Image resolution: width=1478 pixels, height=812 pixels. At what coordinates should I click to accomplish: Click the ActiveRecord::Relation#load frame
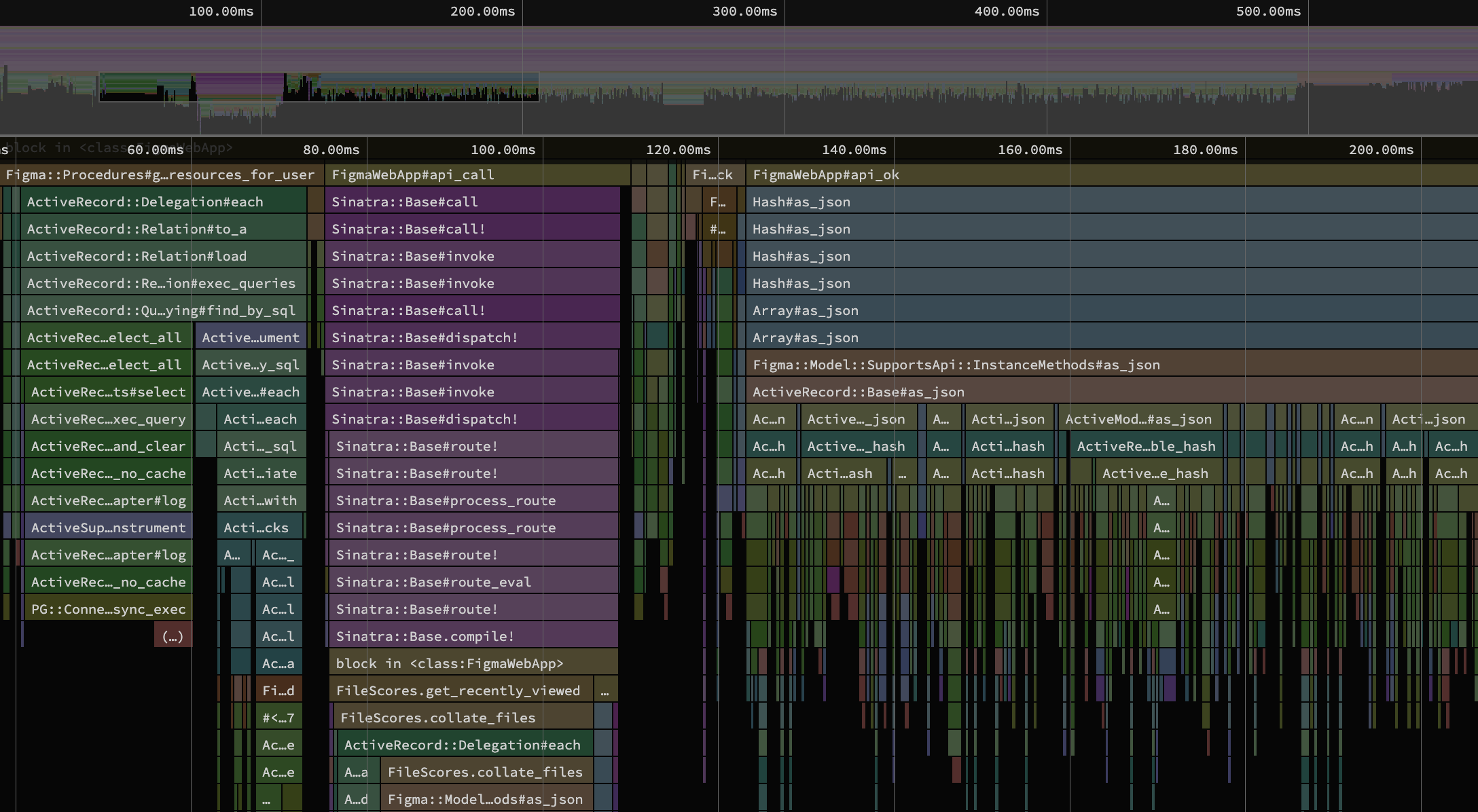coord(164,256)
